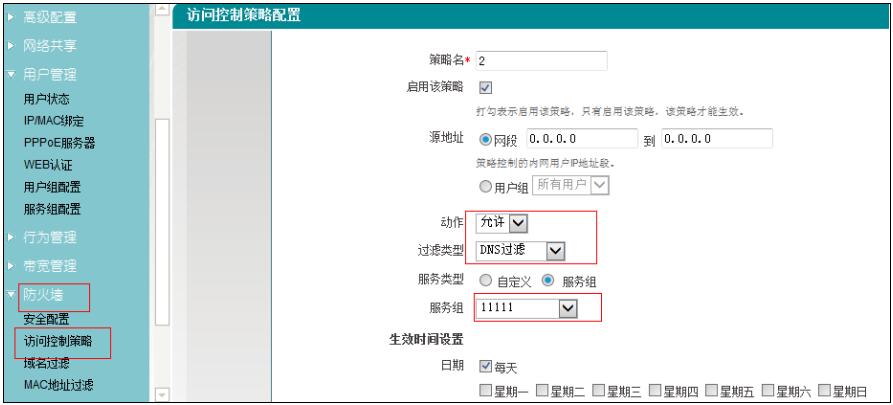The width and height of the screenshot is (893, 405).
Task: Click the 策略名 input field
Action: click(x=541, y=60)
